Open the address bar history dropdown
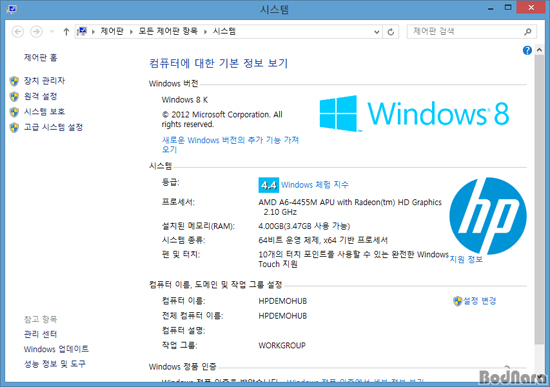This screenshot has width=550, height=387. click(x=376, y=32)
